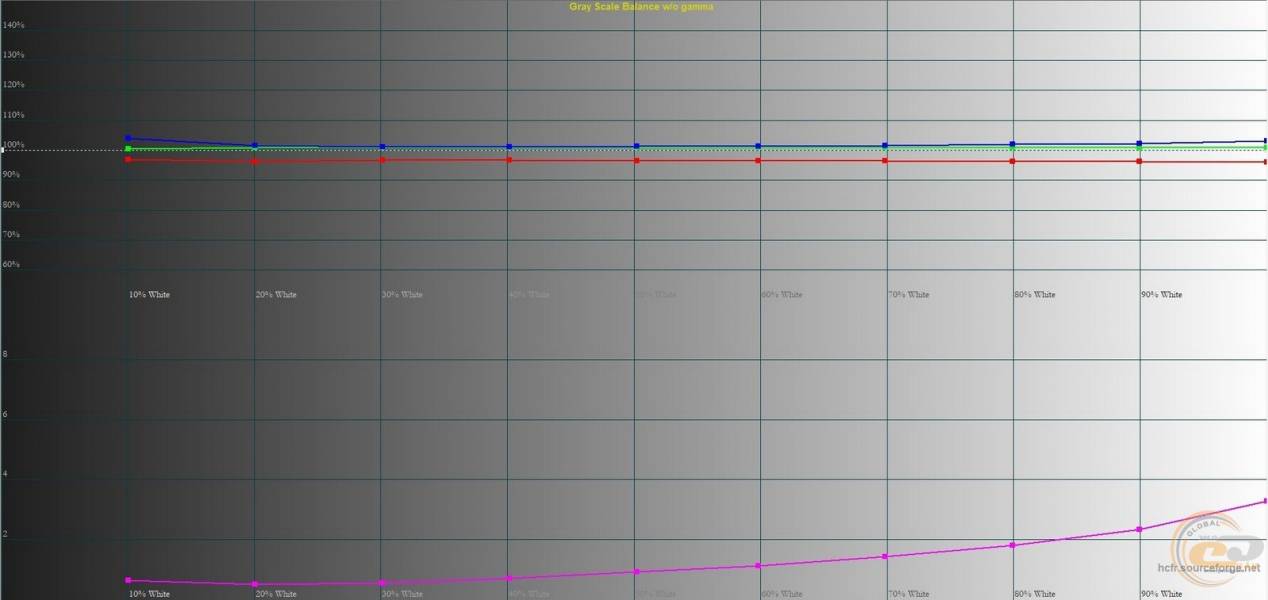This screenshot has height=600, width=1268.
Task: Click '80% White' label below the magenta curve
Action: click(x=1035, y=594)
